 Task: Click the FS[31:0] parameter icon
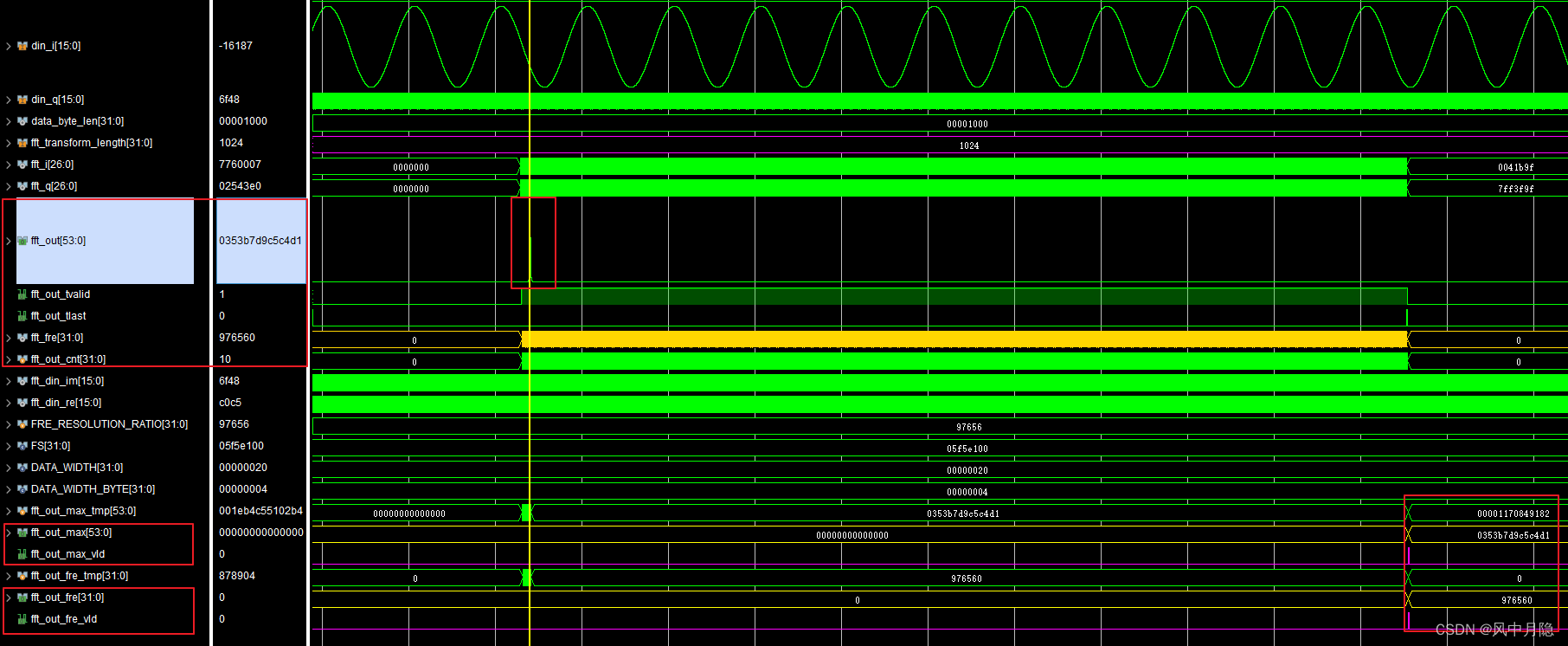coord(22,446)
